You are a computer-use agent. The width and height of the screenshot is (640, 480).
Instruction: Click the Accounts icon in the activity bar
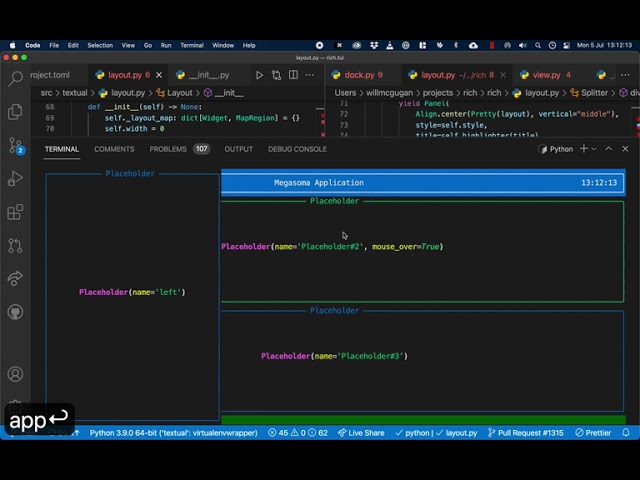[15, 374]
